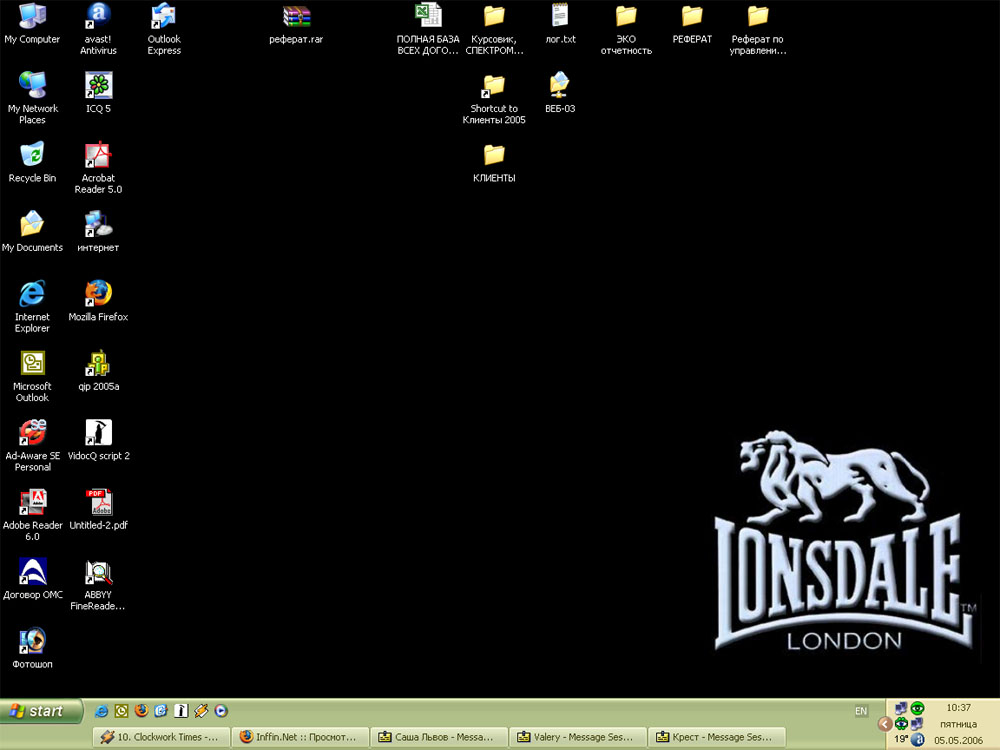Select the Adobe Reader 6.0 shortcut
Viewport: 1000px width, 750px height.
click(x=32, y=515)
